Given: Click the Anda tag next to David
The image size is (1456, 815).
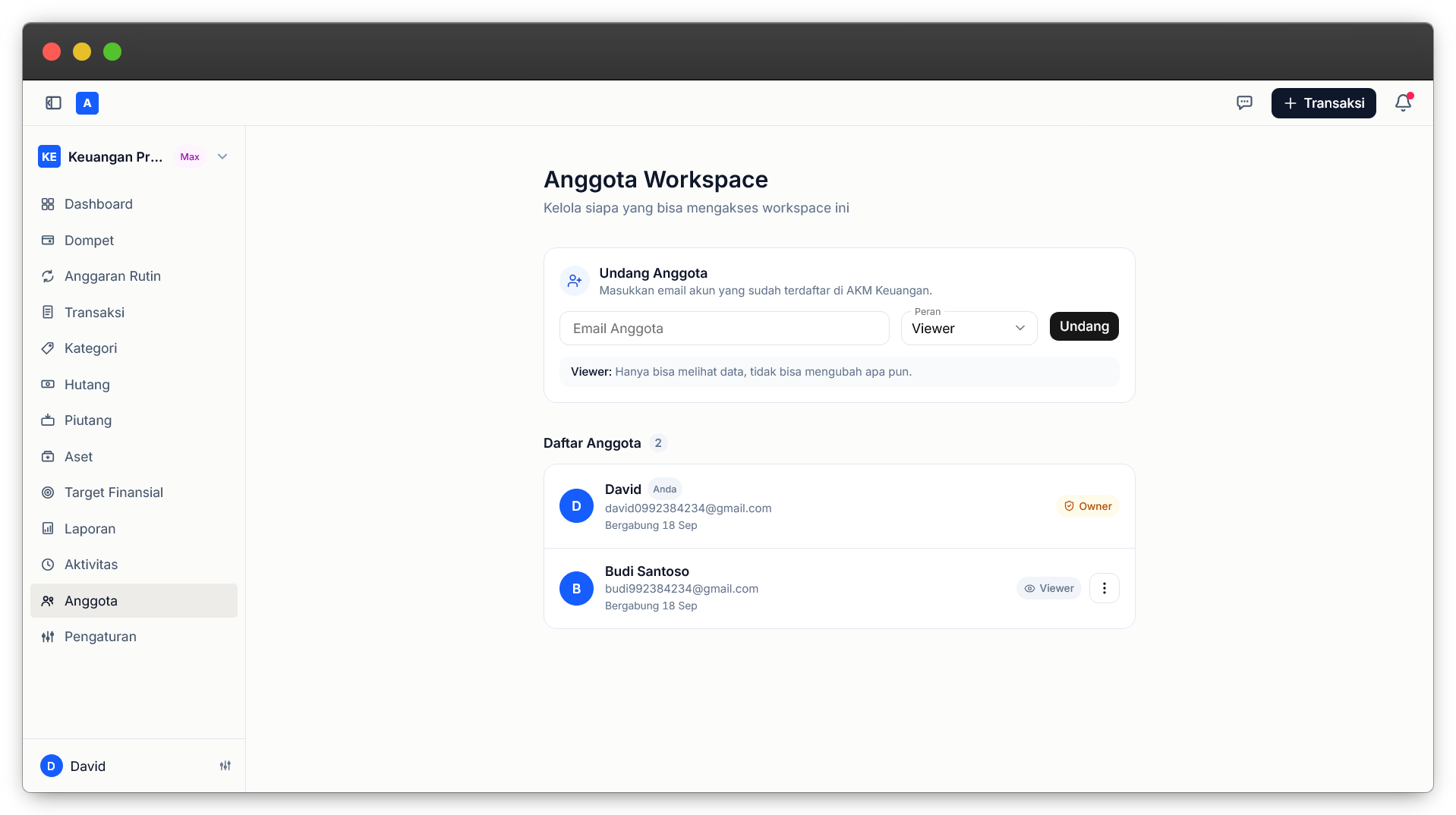Looking at the screenshot, I should click(x=664, y=489).
